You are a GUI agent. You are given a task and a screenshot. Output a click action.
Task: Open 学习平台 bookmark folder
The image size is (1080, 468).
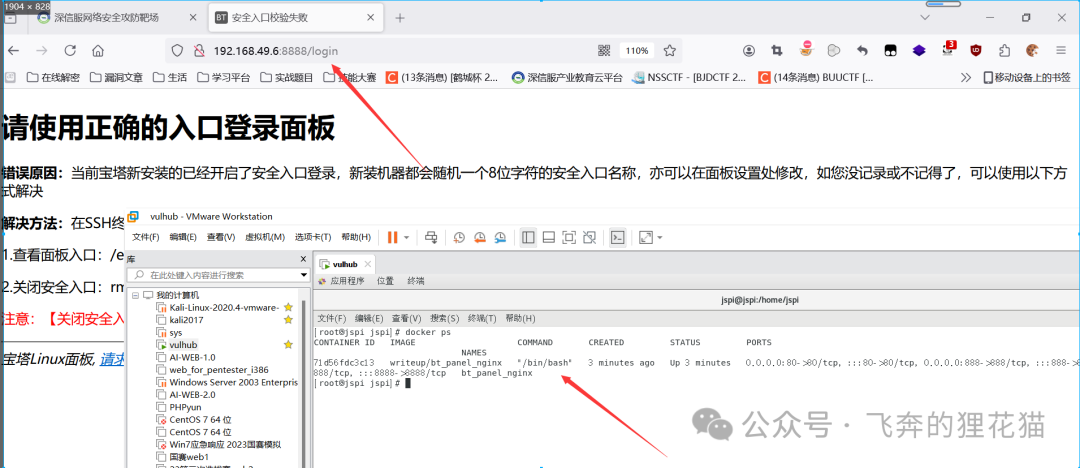(x=224, y=77)
